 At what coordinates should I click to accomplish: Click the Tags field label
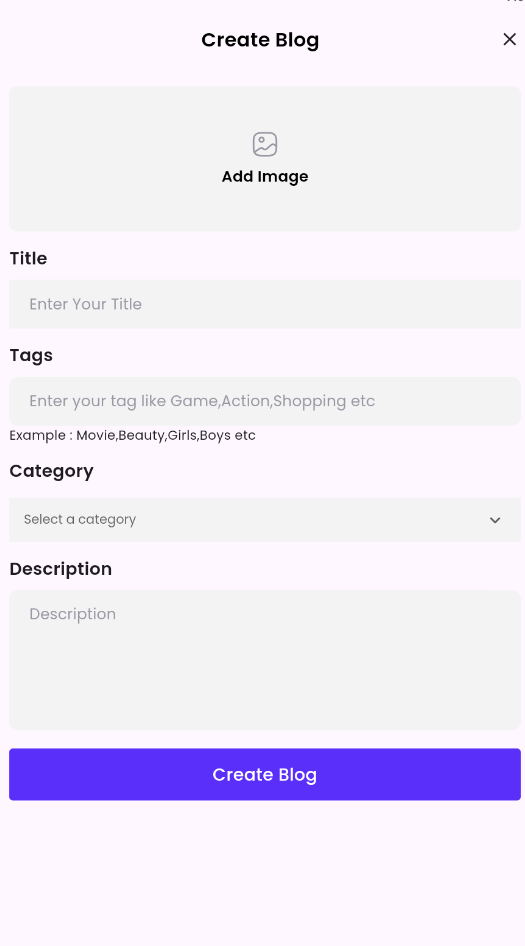click(x=31, y=355)
